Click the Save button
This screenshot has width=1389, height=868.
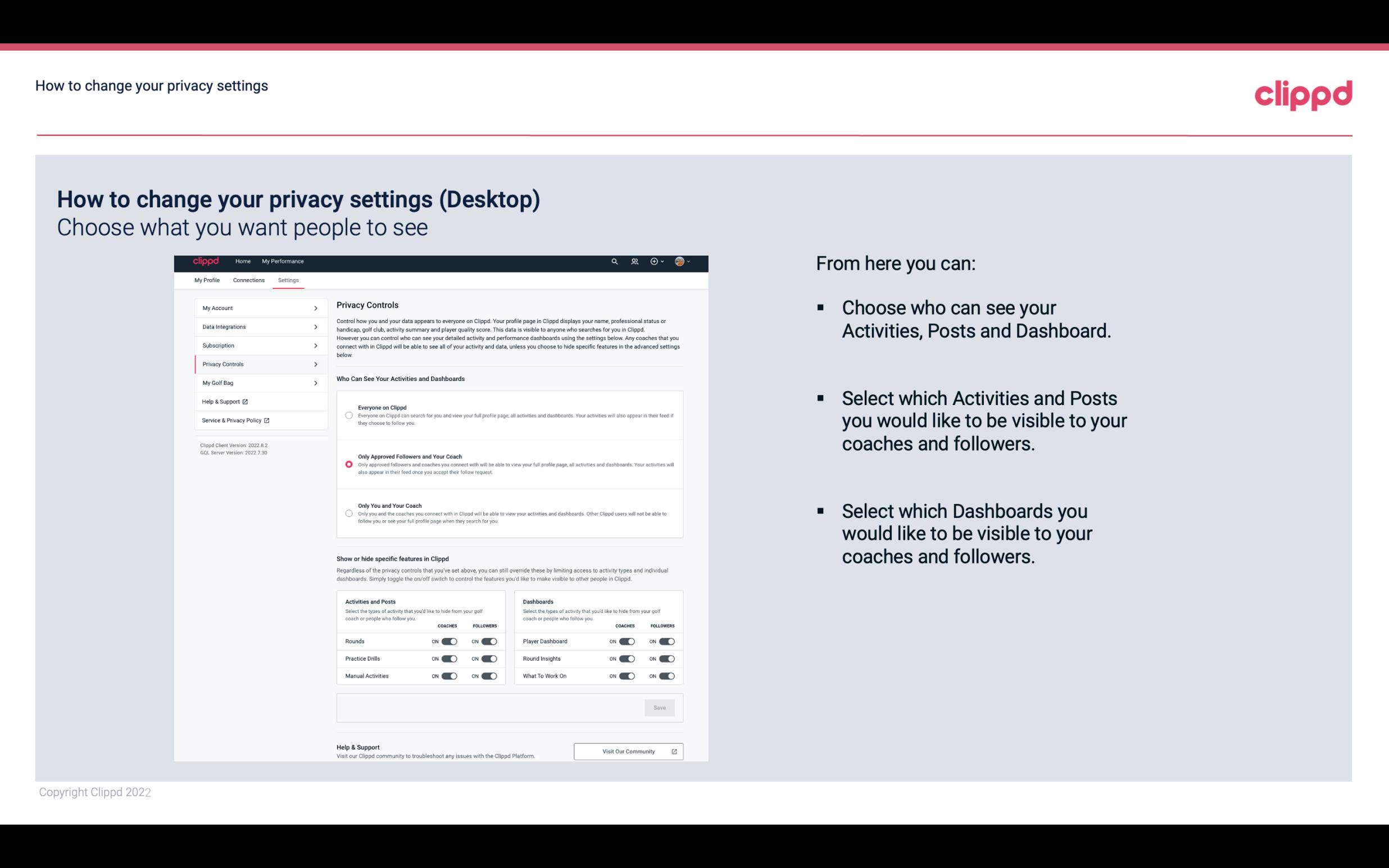pyautogui.click(x=660, y=708)
